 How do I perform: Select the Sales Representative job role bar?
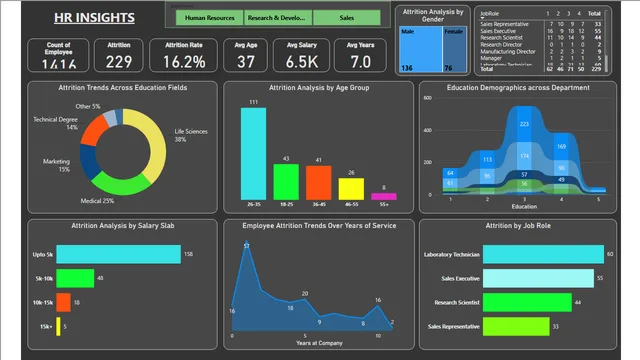click(516, 327)
